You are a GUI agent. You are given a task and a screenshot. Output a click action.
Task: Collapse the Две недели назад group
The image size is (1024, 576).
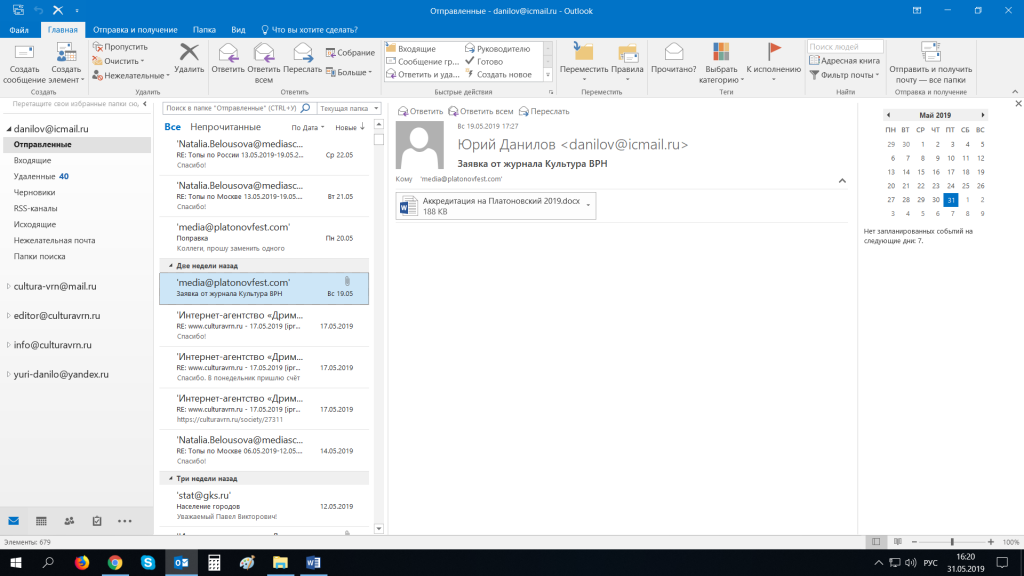click(x=171, y=266)
